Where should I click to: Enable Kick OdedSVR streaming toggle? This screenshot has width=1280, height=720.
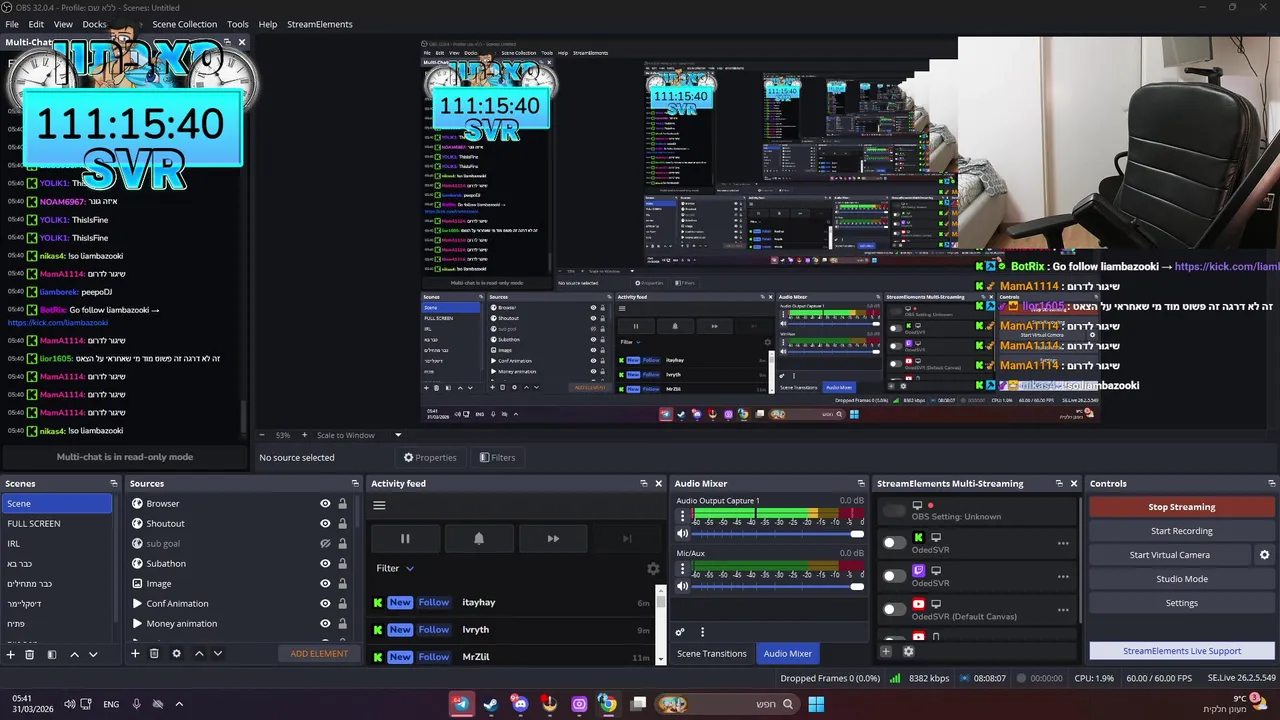(x=894, y=543)
